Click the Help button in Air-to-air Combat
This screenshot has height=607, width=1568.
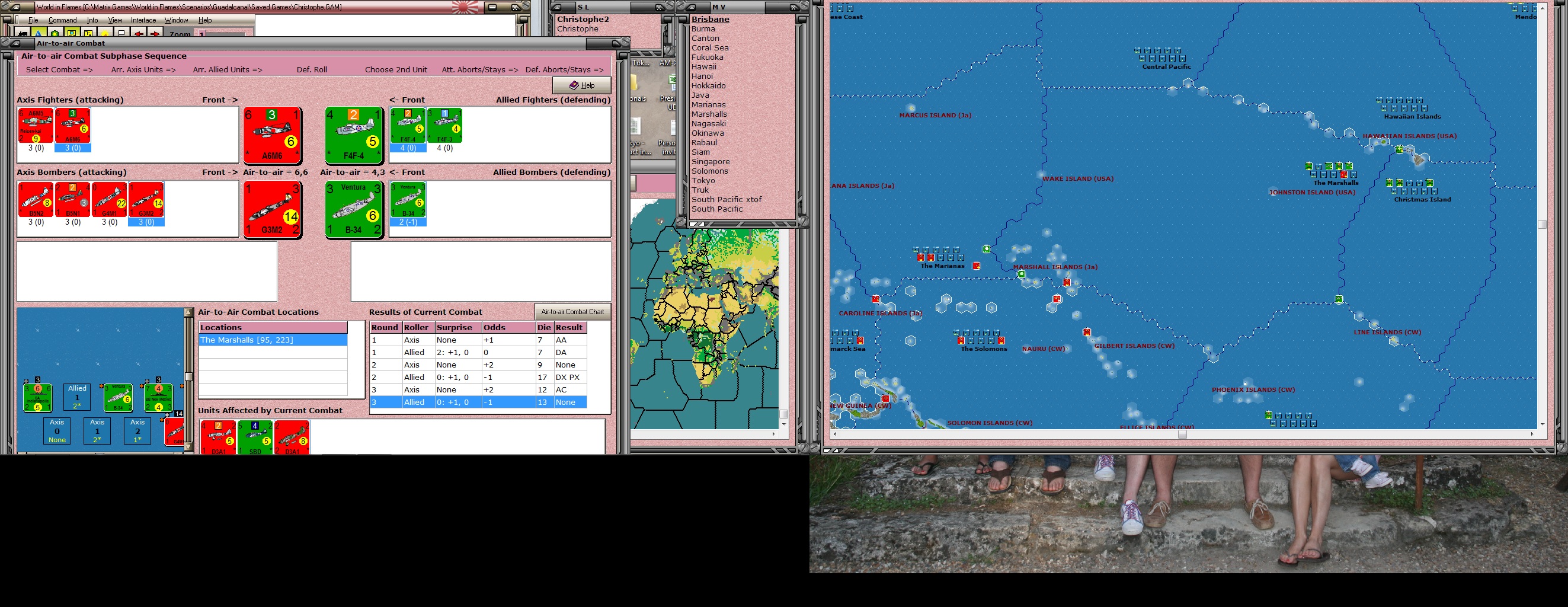pos(581,85)
